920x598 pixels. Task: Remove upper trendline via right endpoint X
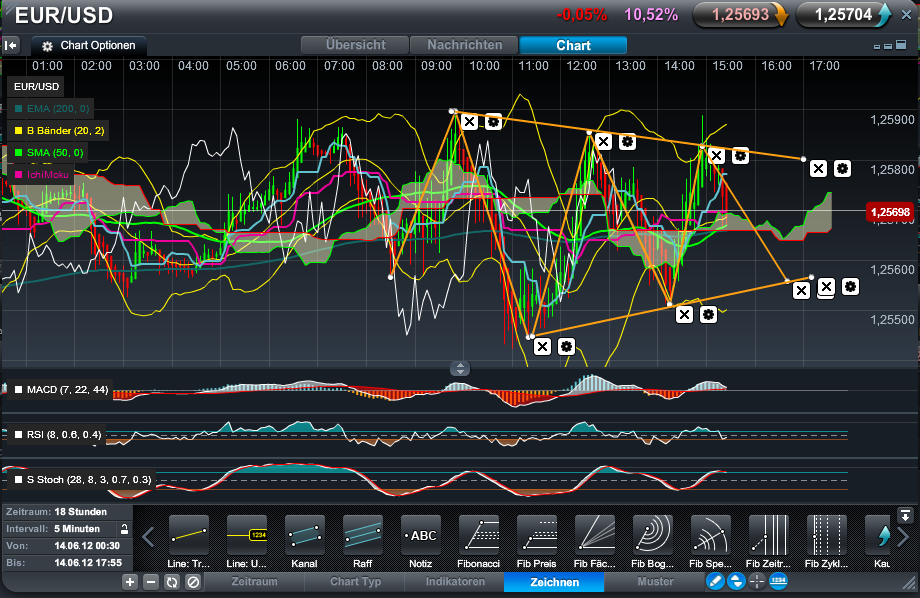click(818, 169)
